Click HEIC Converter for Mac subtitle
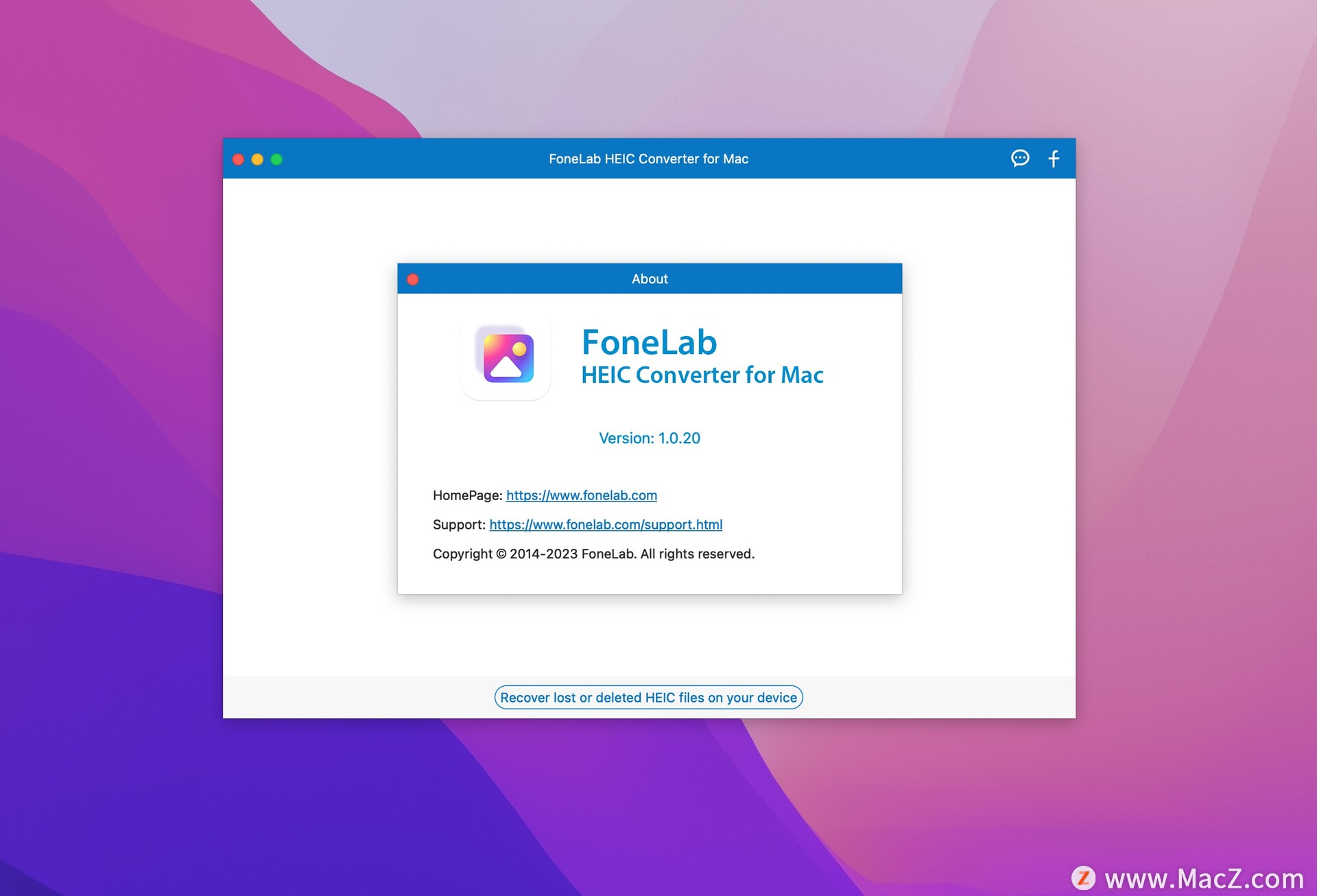The image size is (1317, 896). coord(702,375)
